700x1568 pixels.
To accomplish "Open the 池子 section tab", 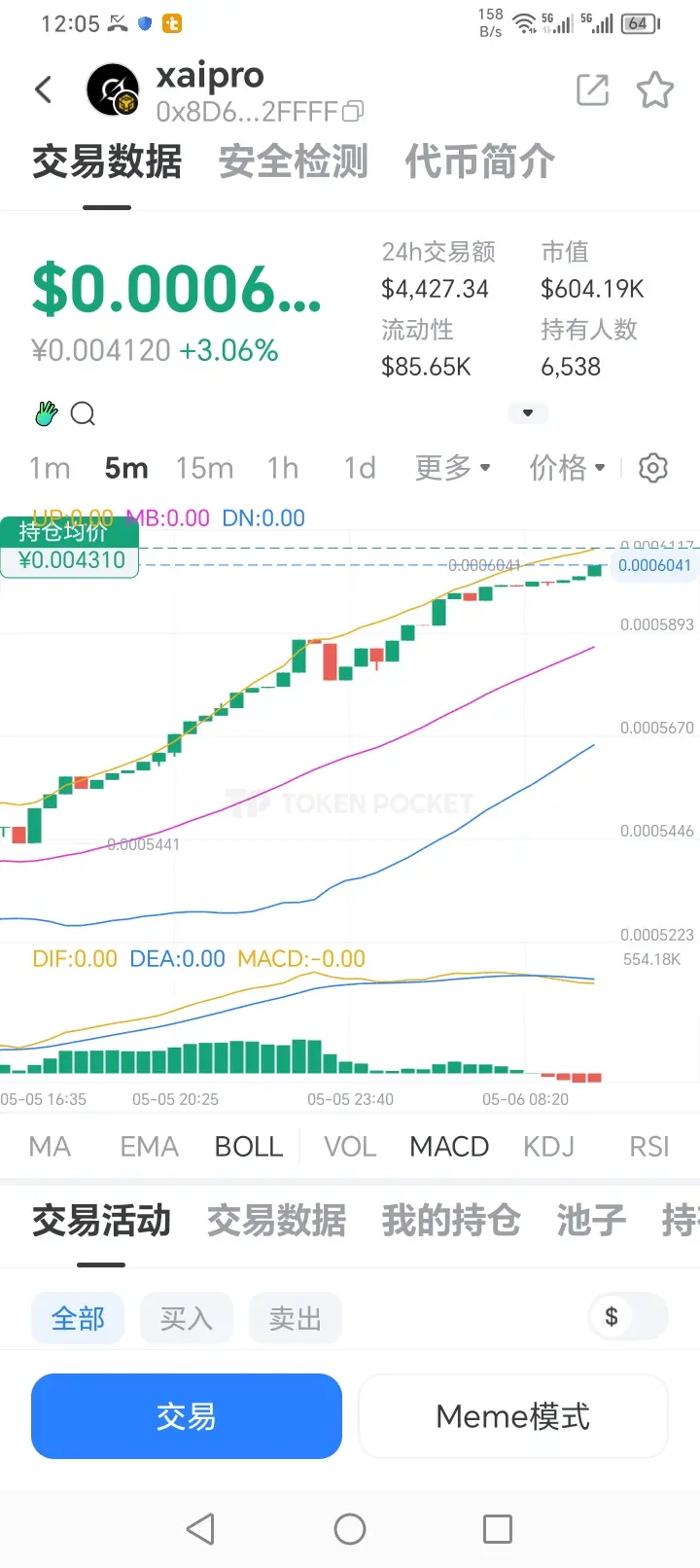I will (591, 1220).
